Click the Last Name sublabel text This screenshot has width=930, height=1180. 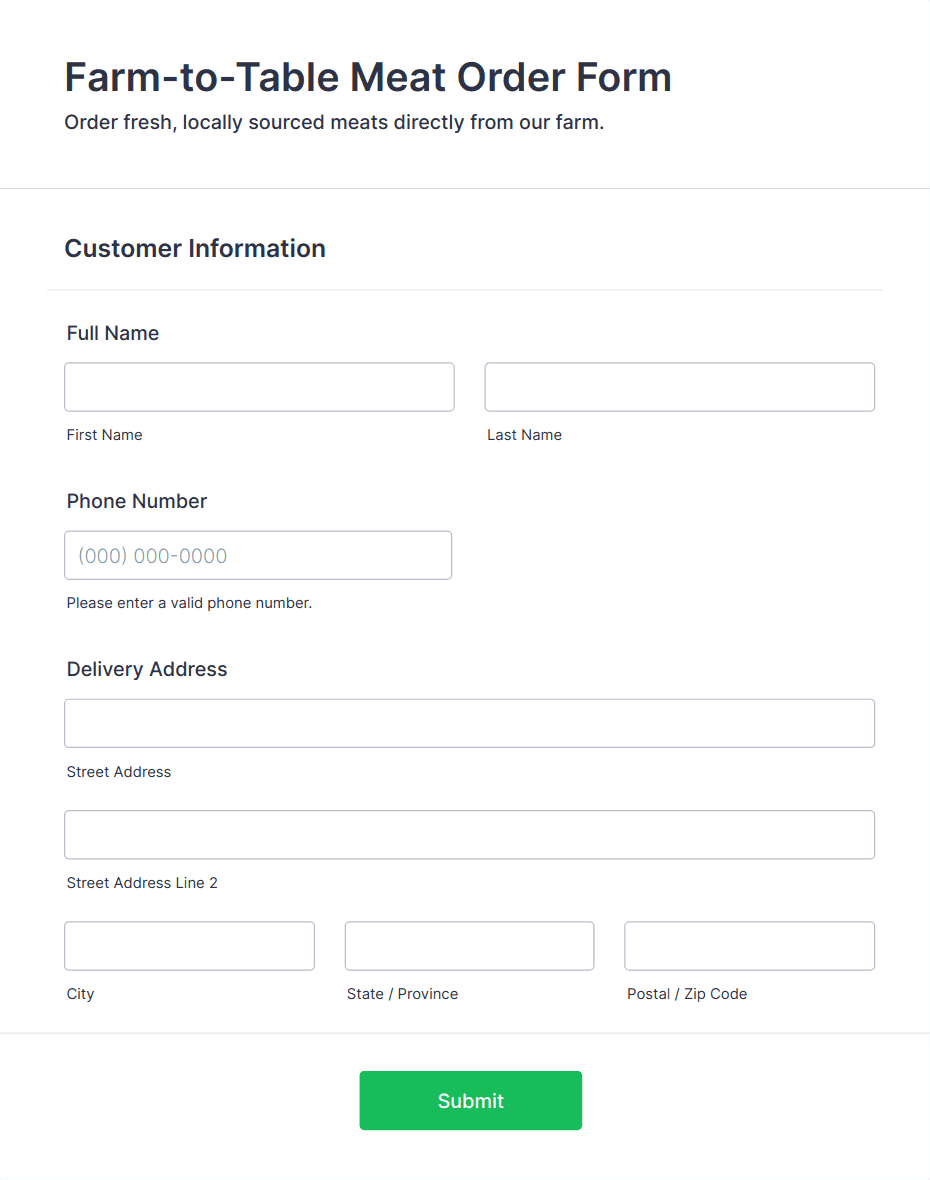tap(524, 435)
